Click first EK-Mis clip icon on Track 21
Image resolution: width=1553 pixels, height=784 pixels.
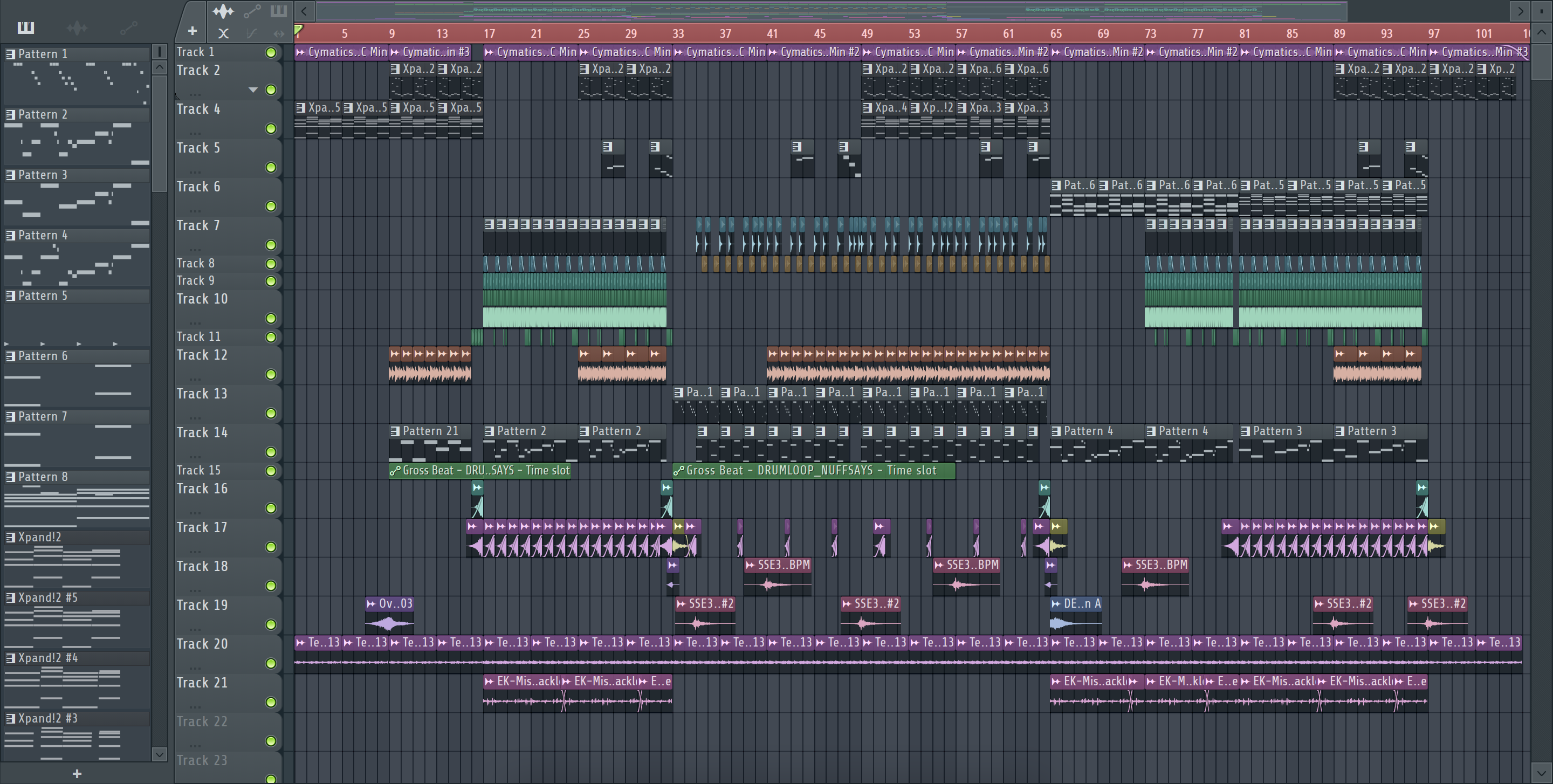[489, 682]
